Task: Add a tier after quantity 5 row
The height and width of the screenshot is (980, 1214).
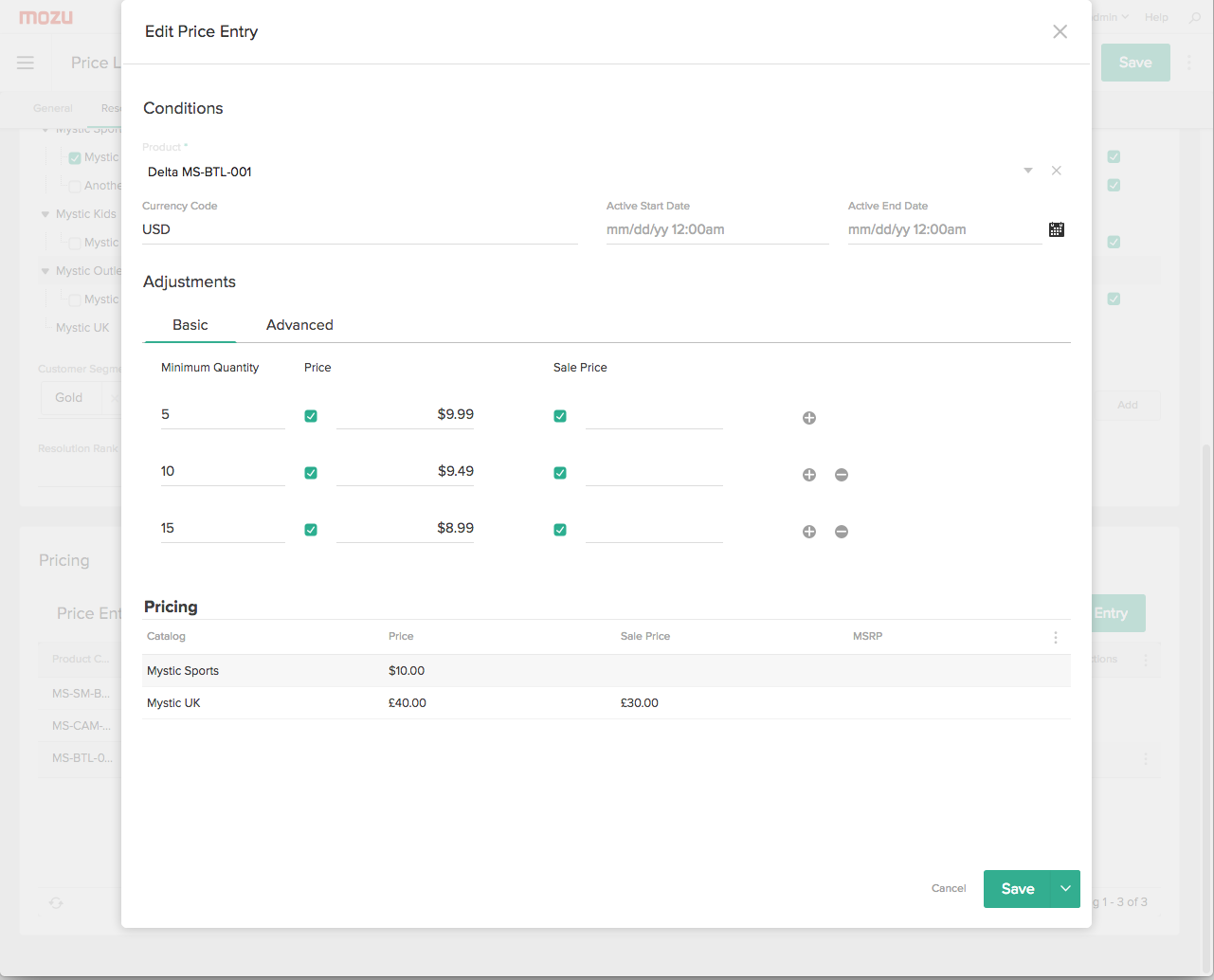Action: (809, 418)
